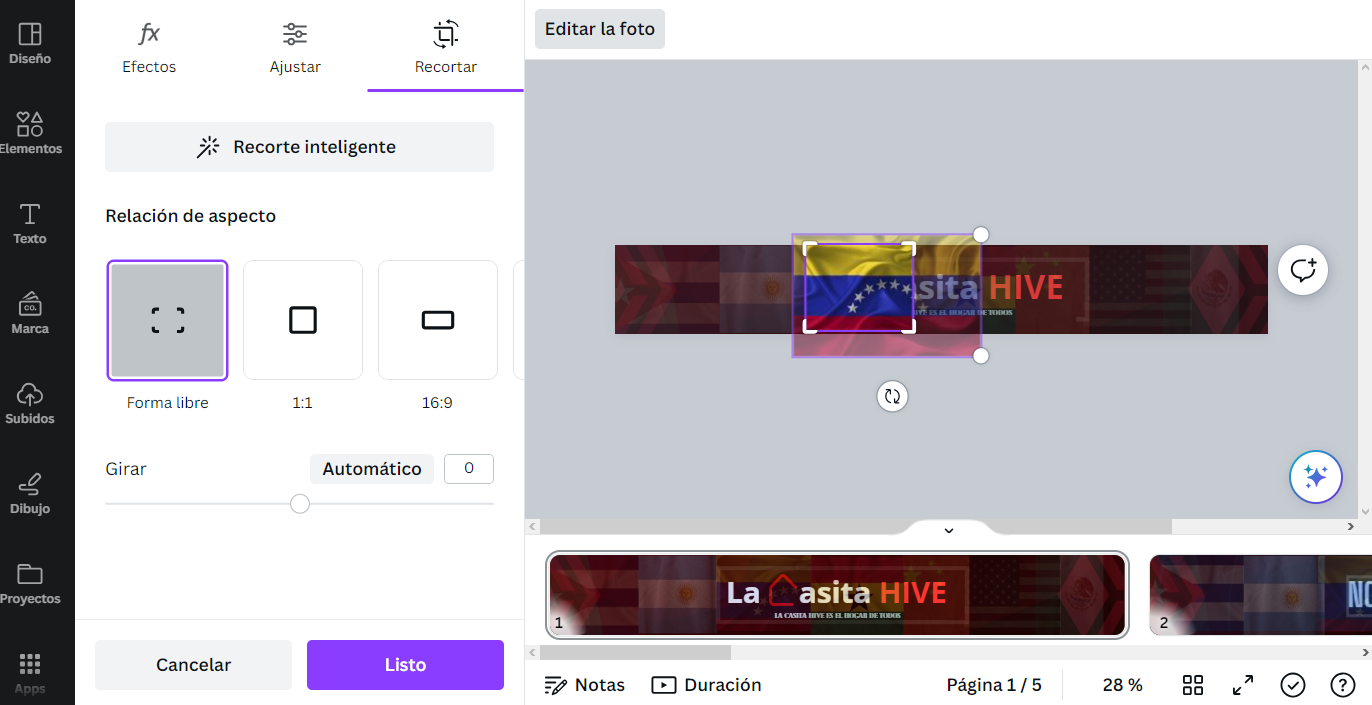Click the Recorte inteligente button

(299, 147)
